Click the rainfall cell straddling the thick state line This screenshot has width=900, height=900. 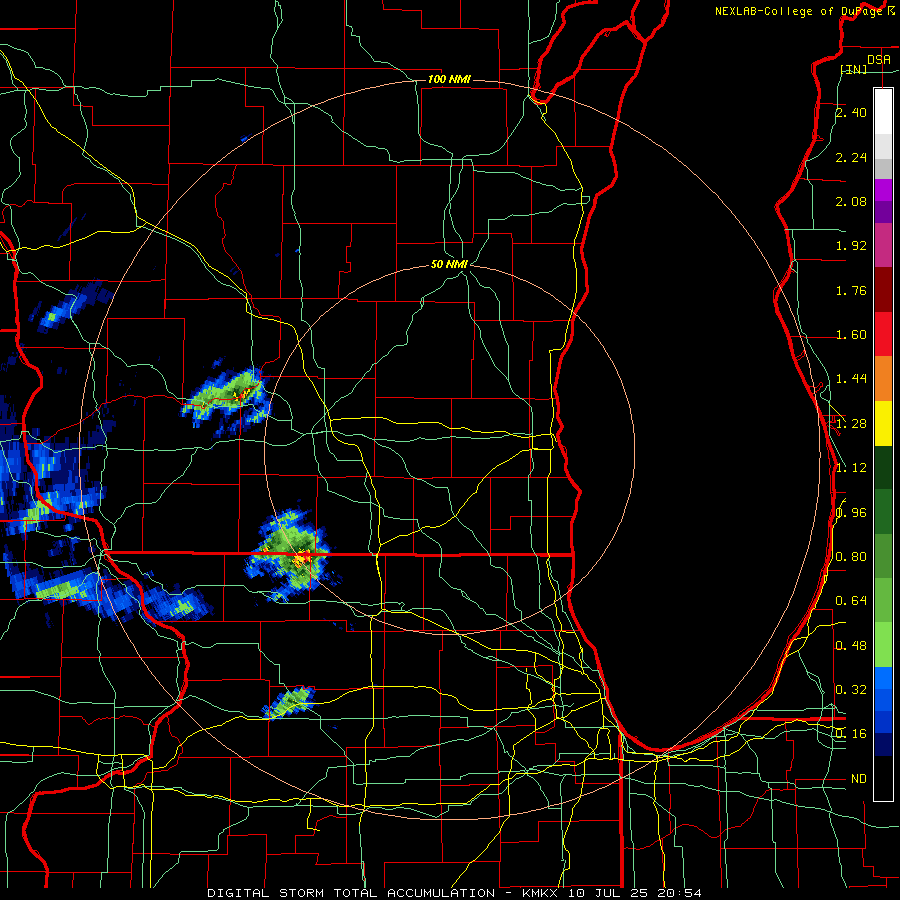(293, 555)
